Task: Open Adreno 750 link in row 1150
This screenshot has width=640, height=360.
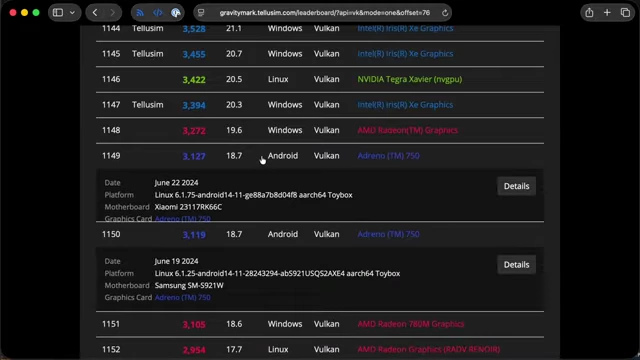Action: (x=388, y=234)
